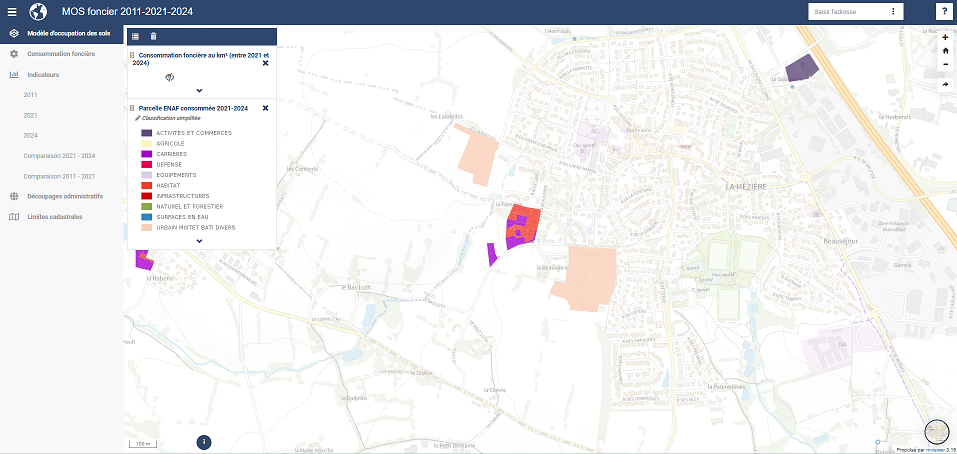This screenshot has height=454, width=957.
Task: Remove Consommation foncière au km² layer
Action: [265, 63]
